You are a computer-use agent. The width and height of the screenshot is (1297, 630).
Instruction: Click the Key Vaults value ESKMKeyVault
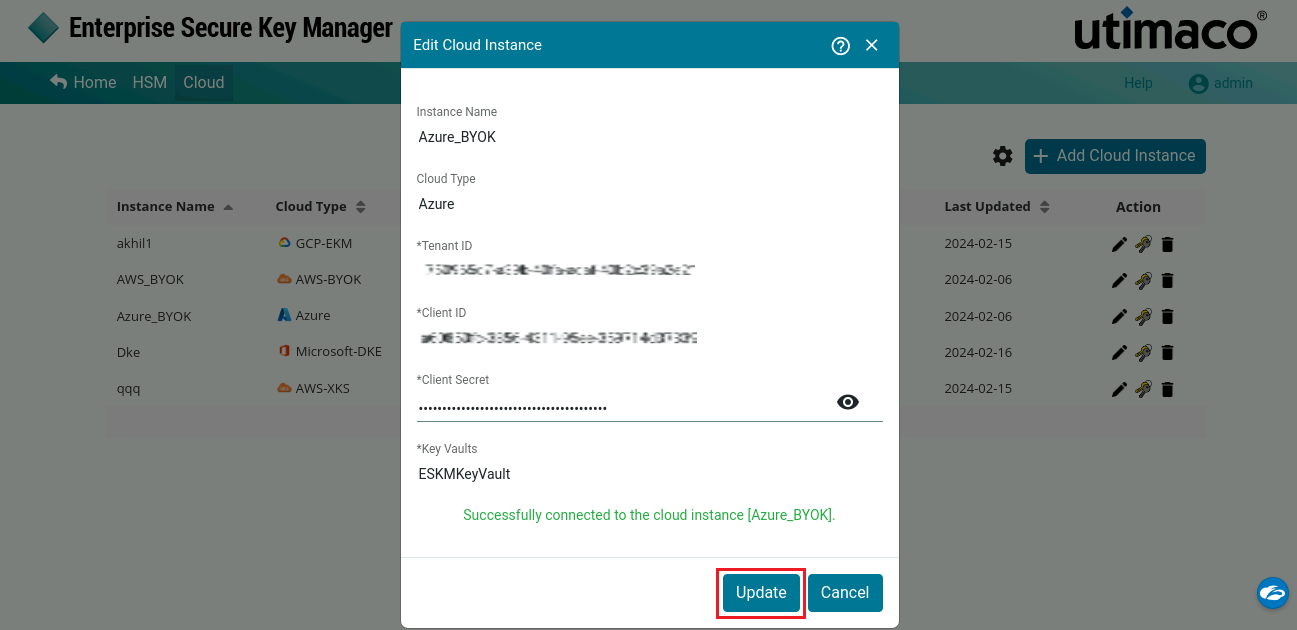click(465, 474)
